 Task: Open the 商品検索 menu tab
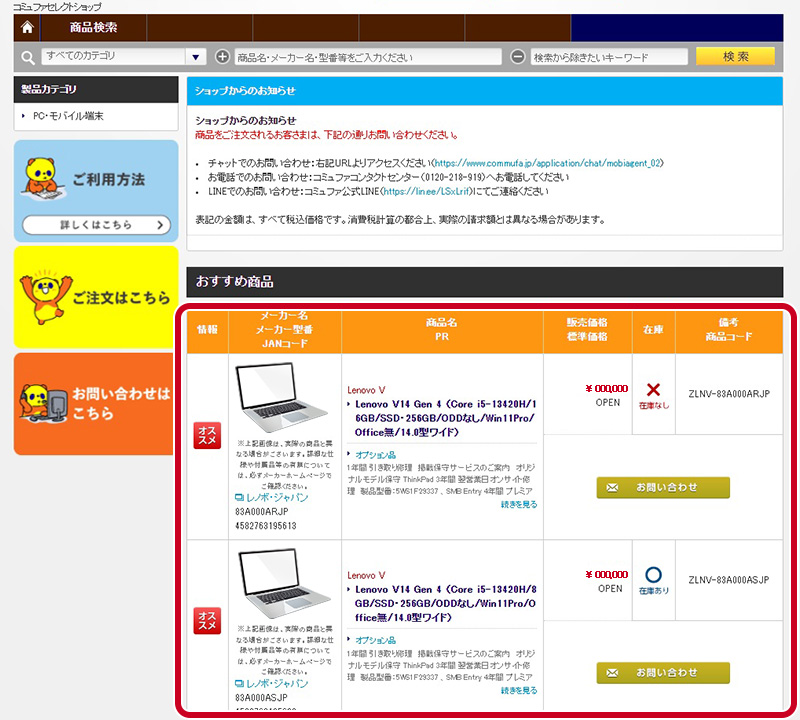coord(94,28)
